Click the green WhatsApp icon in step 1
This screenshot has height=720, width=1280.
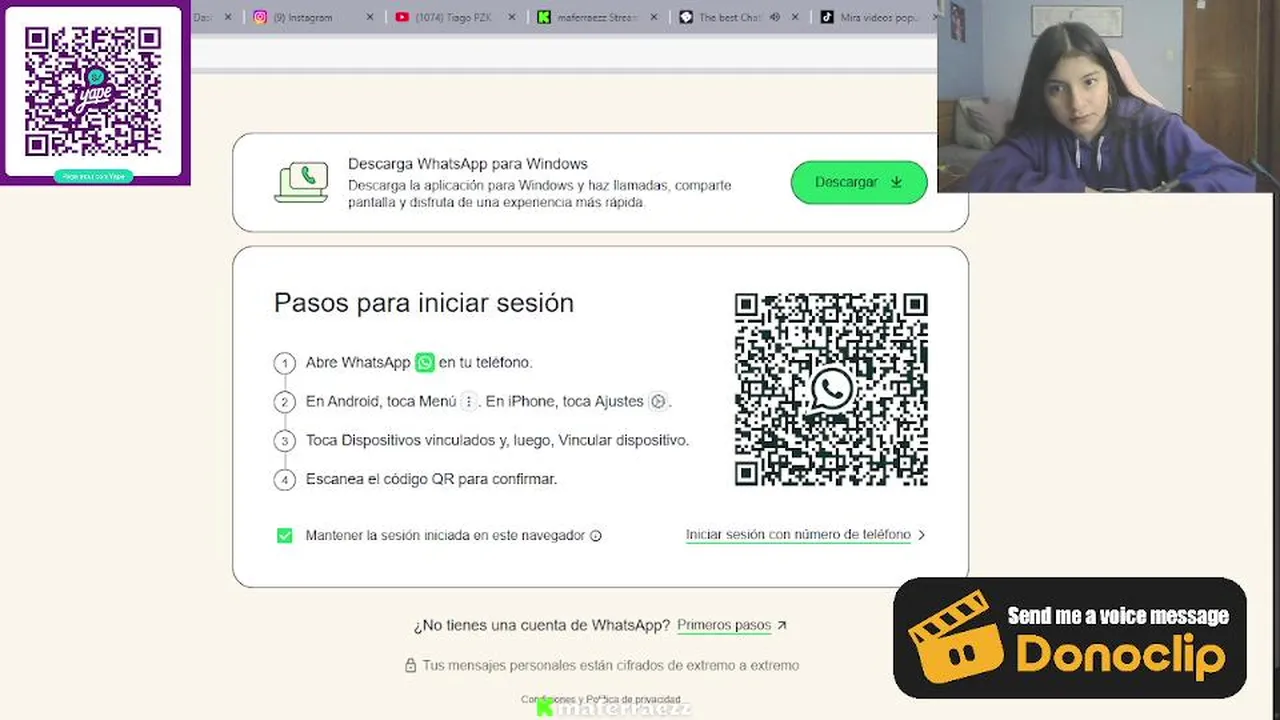point(425,362)
